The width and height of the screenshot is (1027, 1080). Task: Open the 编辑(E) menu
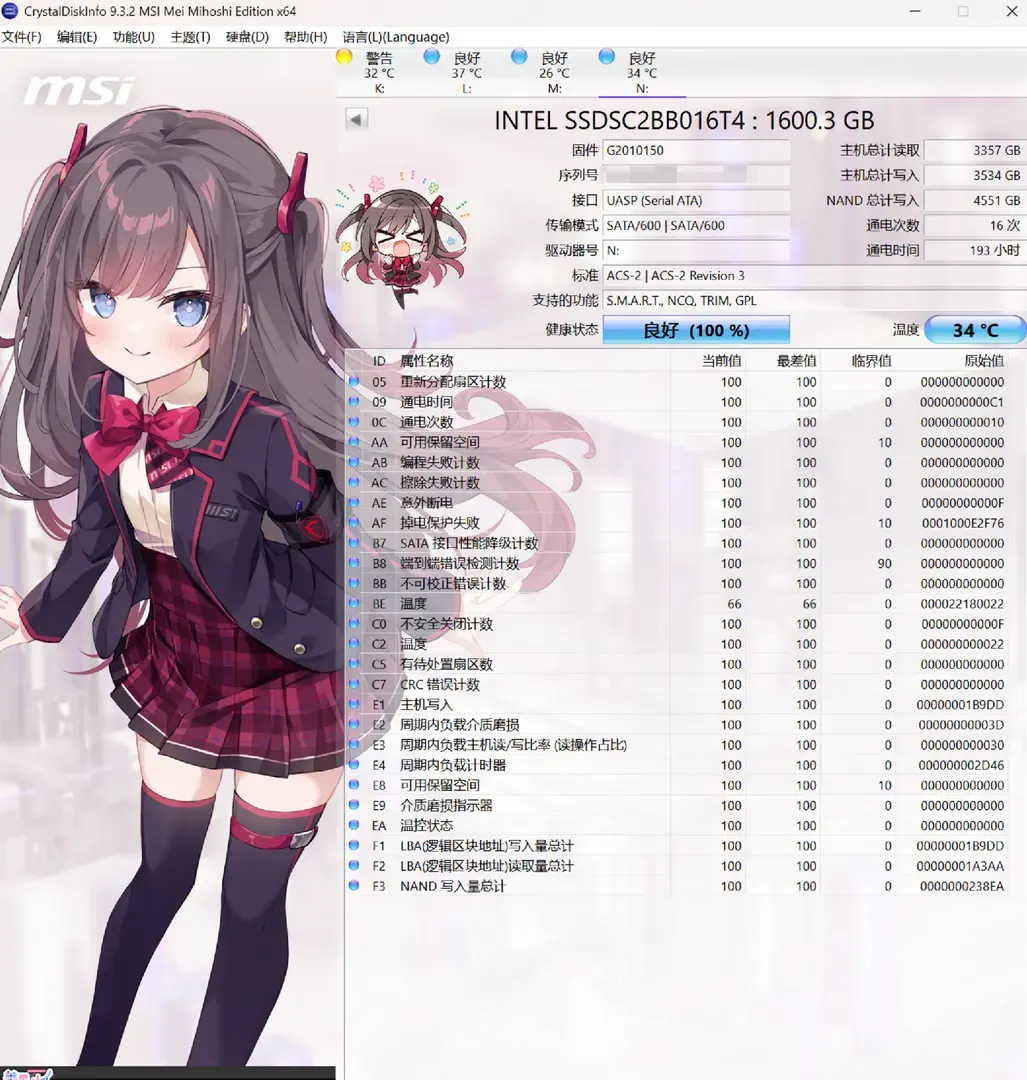(76, 37)
